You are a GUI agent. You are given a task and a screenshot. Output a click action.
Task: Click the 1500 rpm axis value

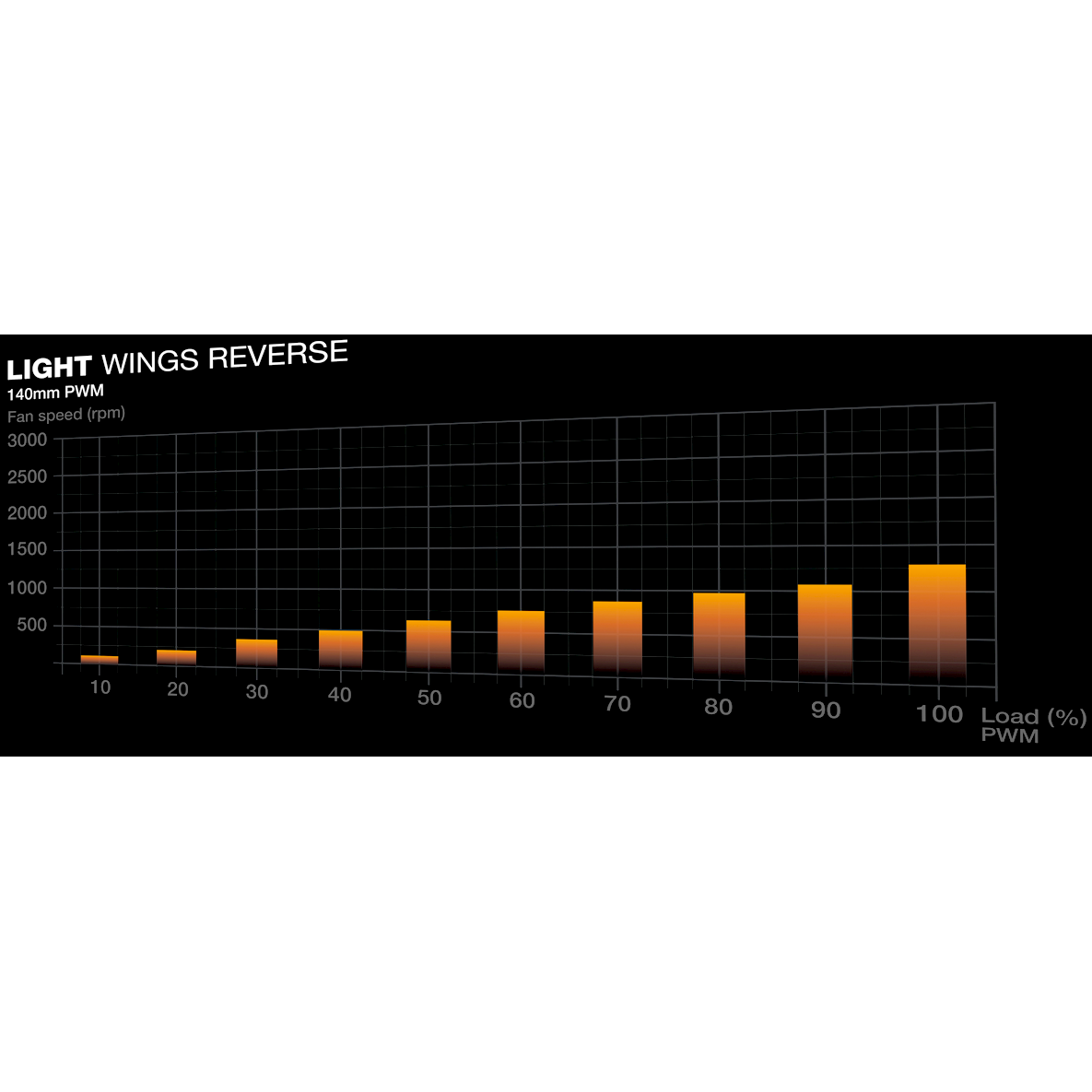pyautogui.click(x=27, y=549)
